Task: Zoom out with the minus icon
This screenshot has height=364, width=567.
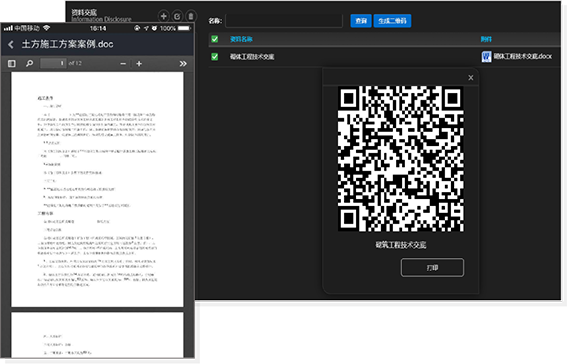Action: 123,64
